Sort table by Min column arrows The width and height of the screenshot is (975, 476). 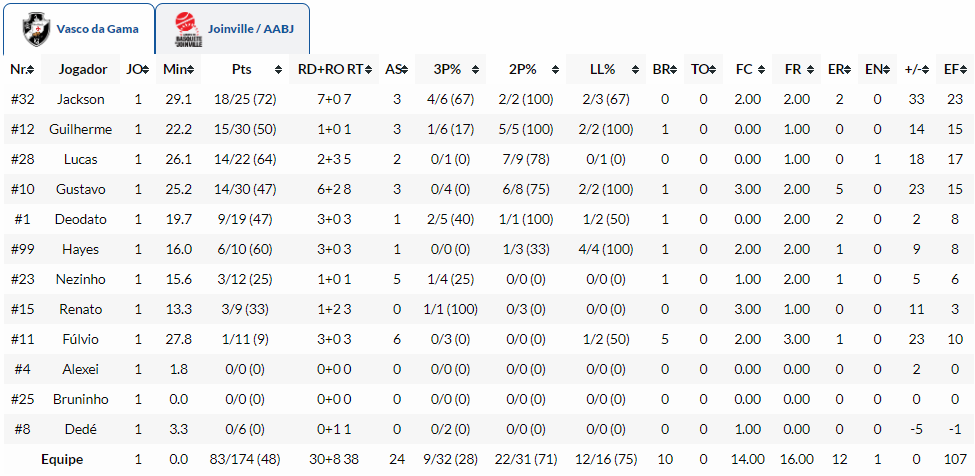[x=190, y=69]
